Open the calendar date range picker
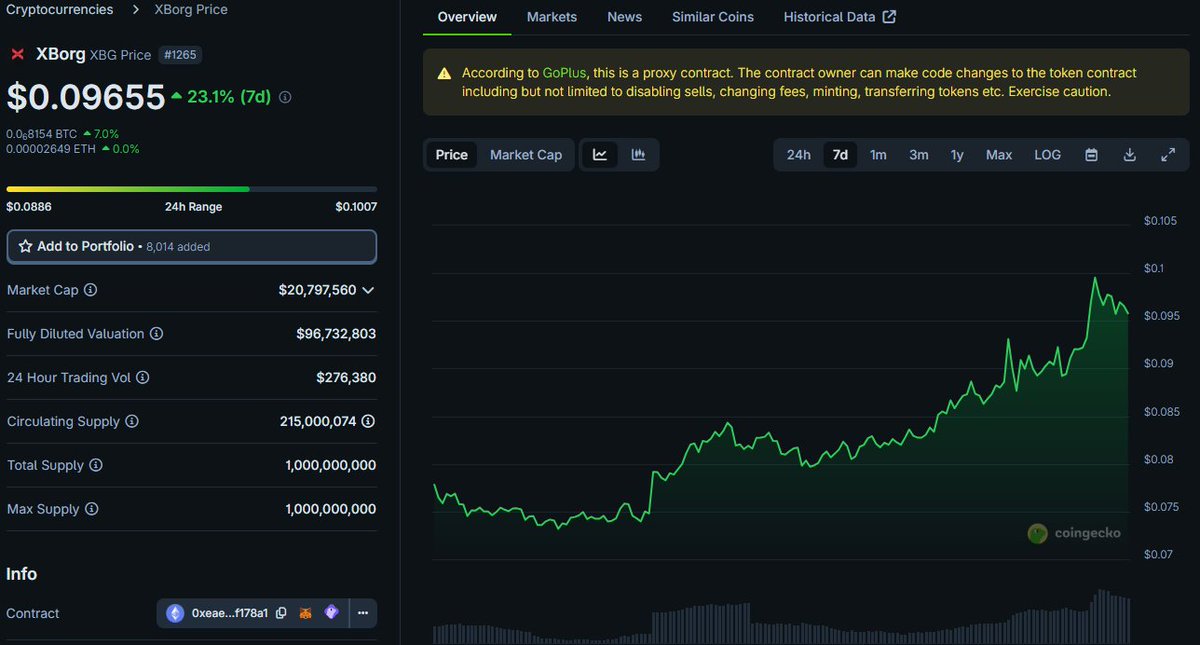Screen dimensions: 1200x645 click(1092, 155)
